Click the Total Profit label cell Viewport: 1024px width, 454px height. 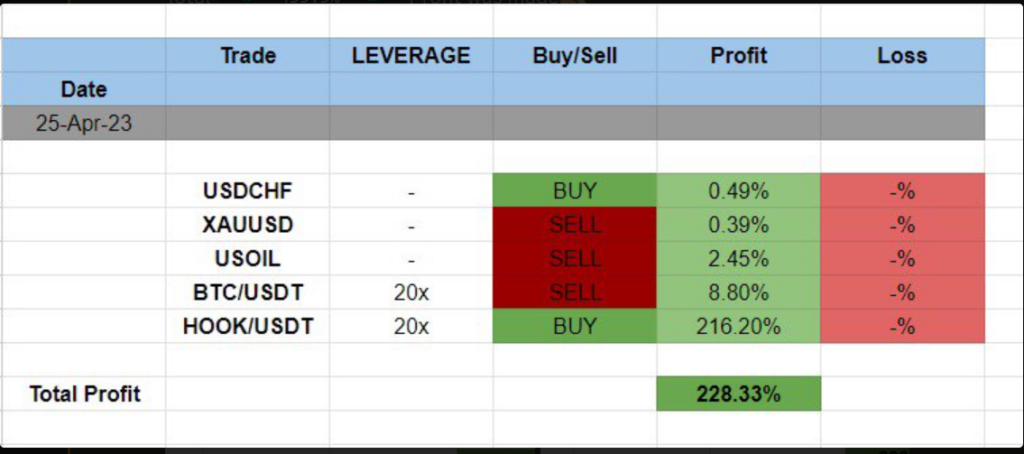(x=85, y=394)
